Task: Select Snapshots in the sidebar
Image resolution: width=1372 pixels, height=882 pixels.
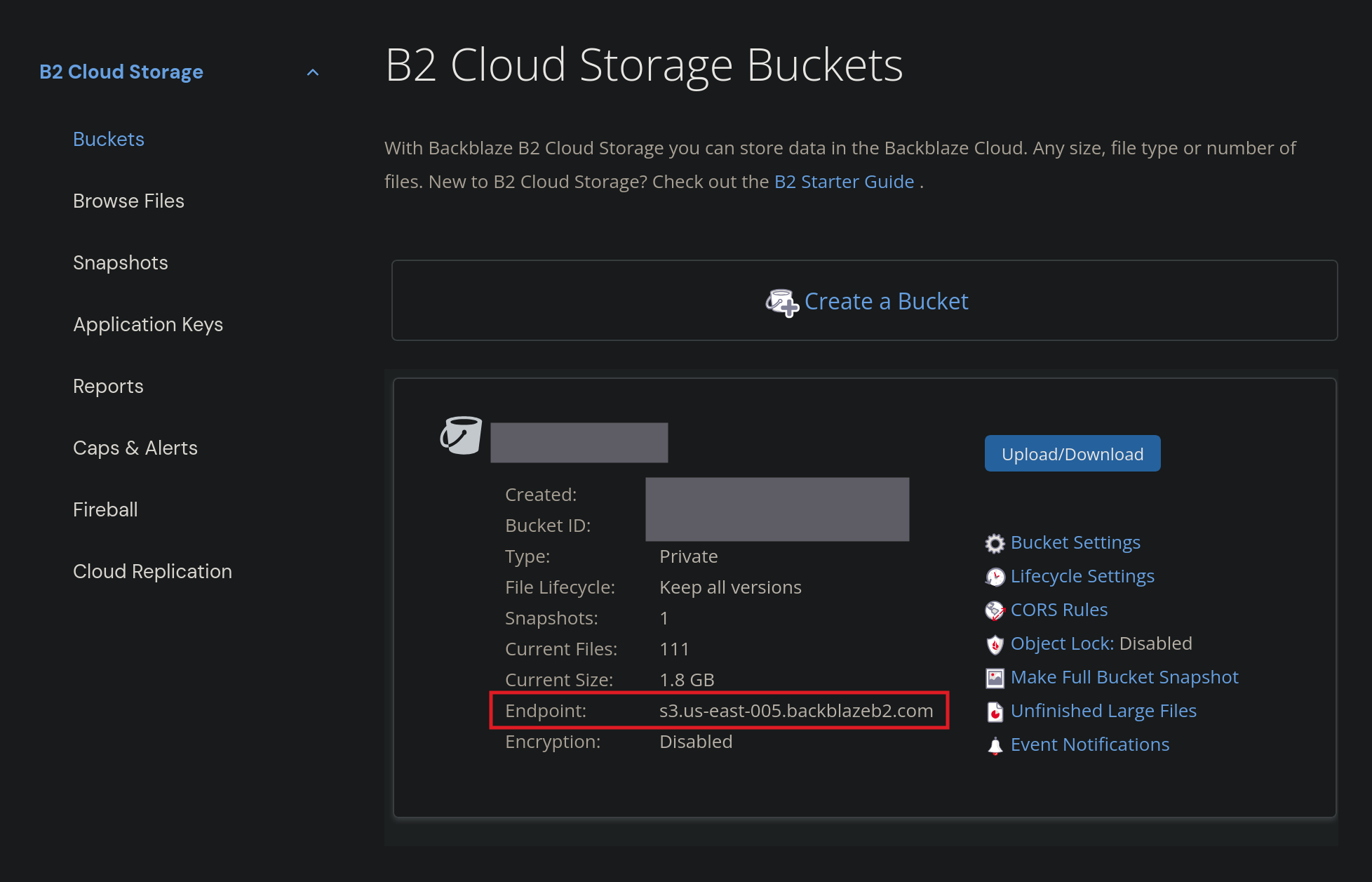Action: point(120,262)
